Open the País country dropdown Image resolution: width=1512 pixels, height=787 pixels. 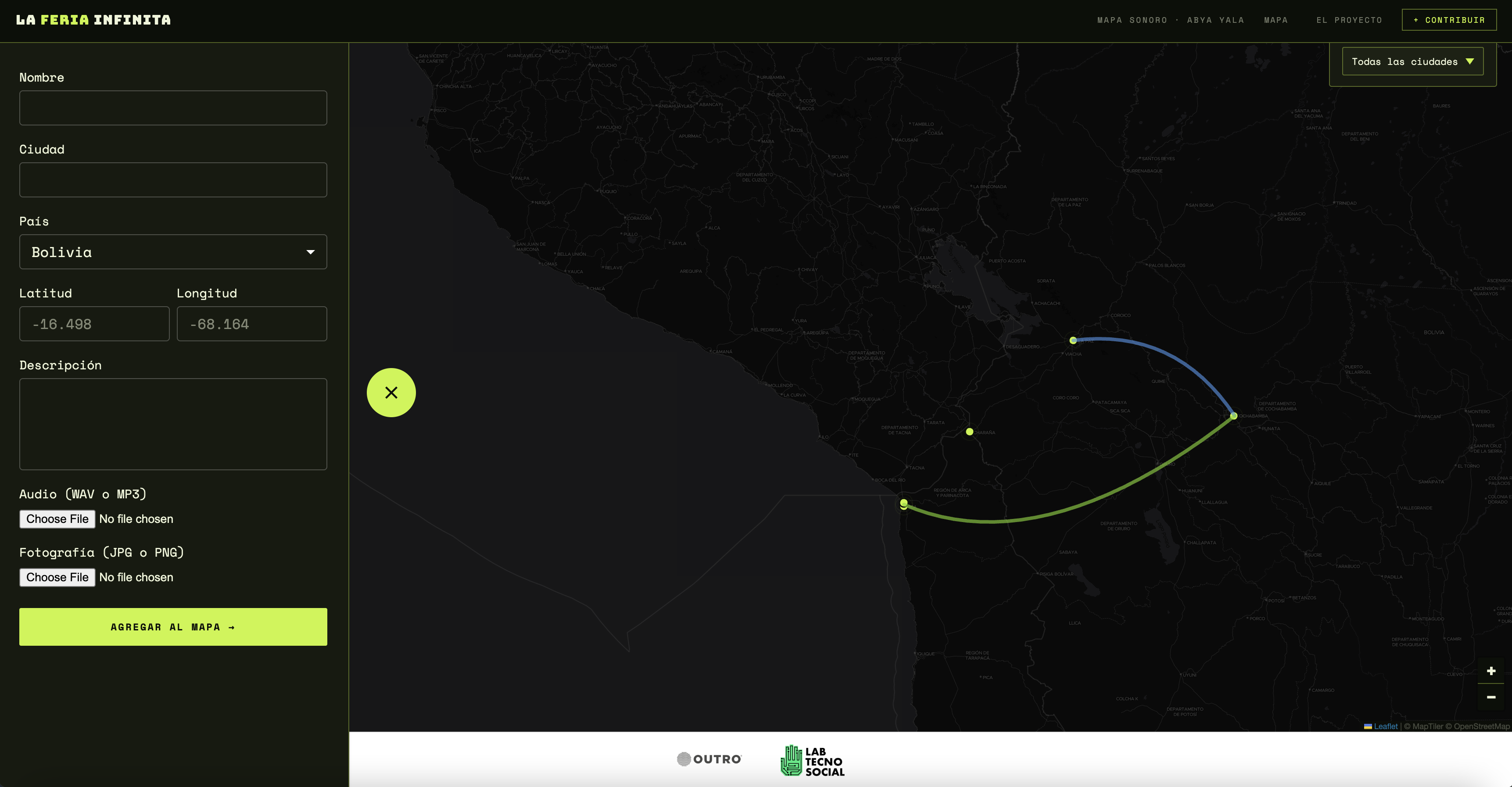173,252
